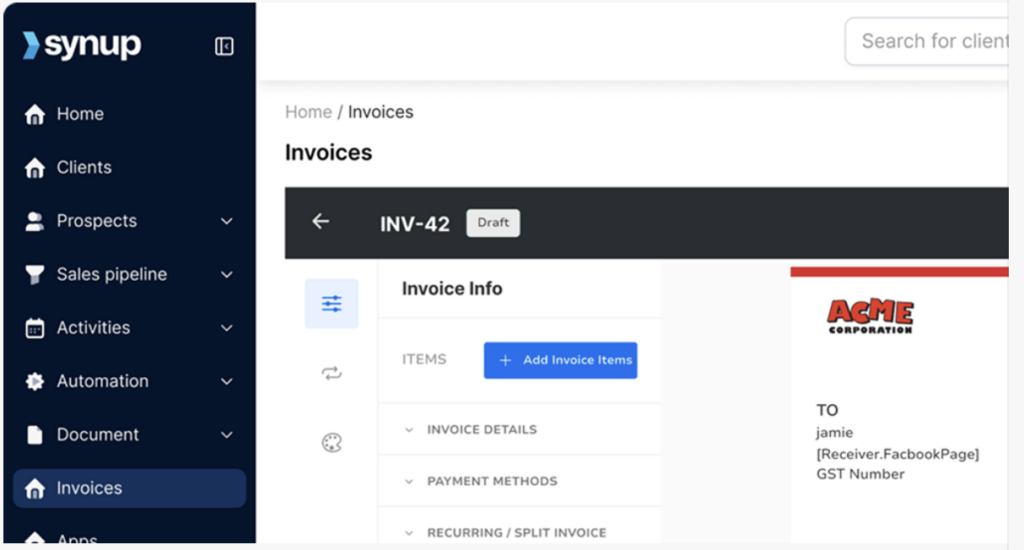
Task: Open the Clients page
Action: coord(84,167)
